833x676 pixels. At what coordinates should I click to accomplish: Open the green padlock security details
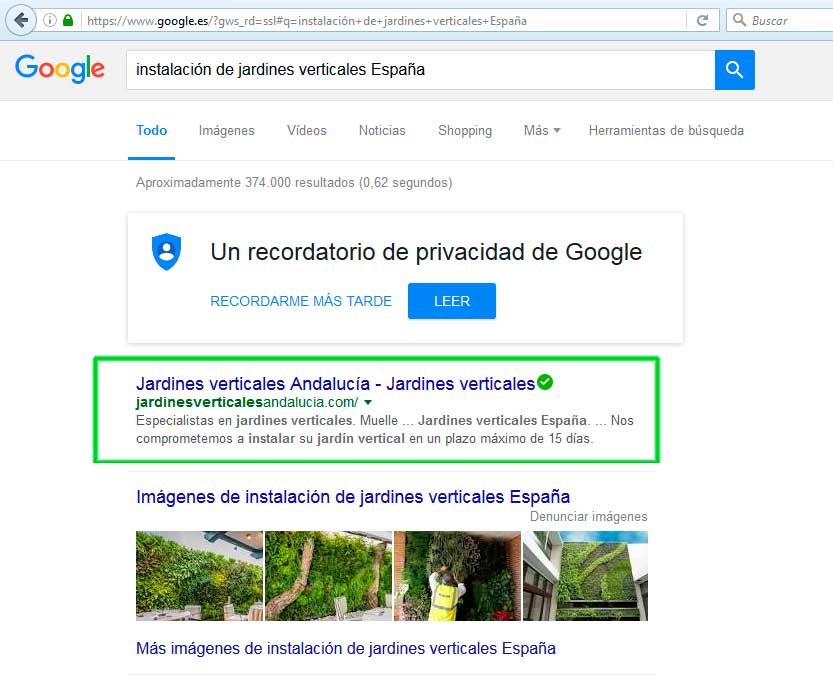point(68,21)
